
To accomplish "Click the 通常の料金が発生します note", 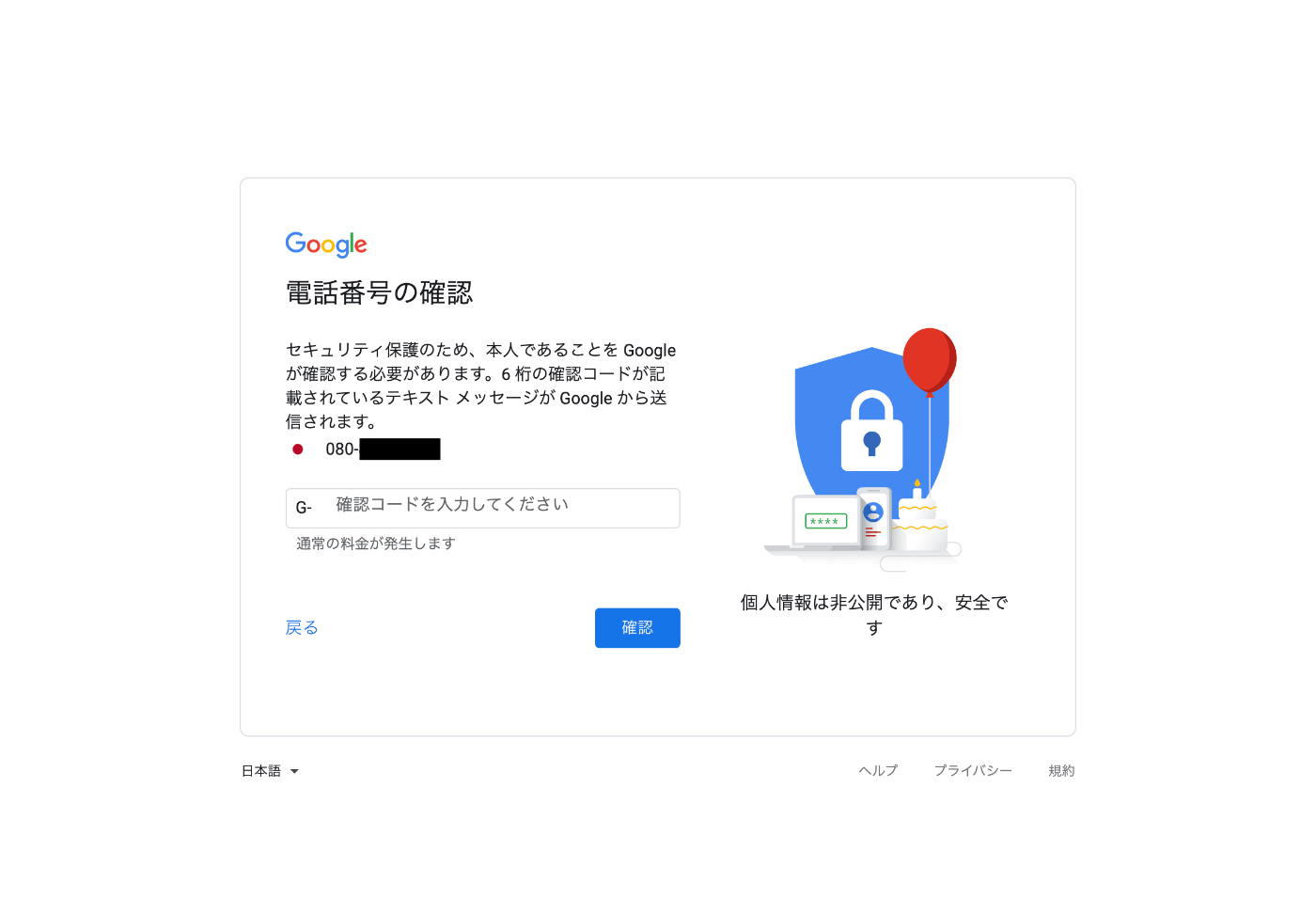I will tap(376, 544).
